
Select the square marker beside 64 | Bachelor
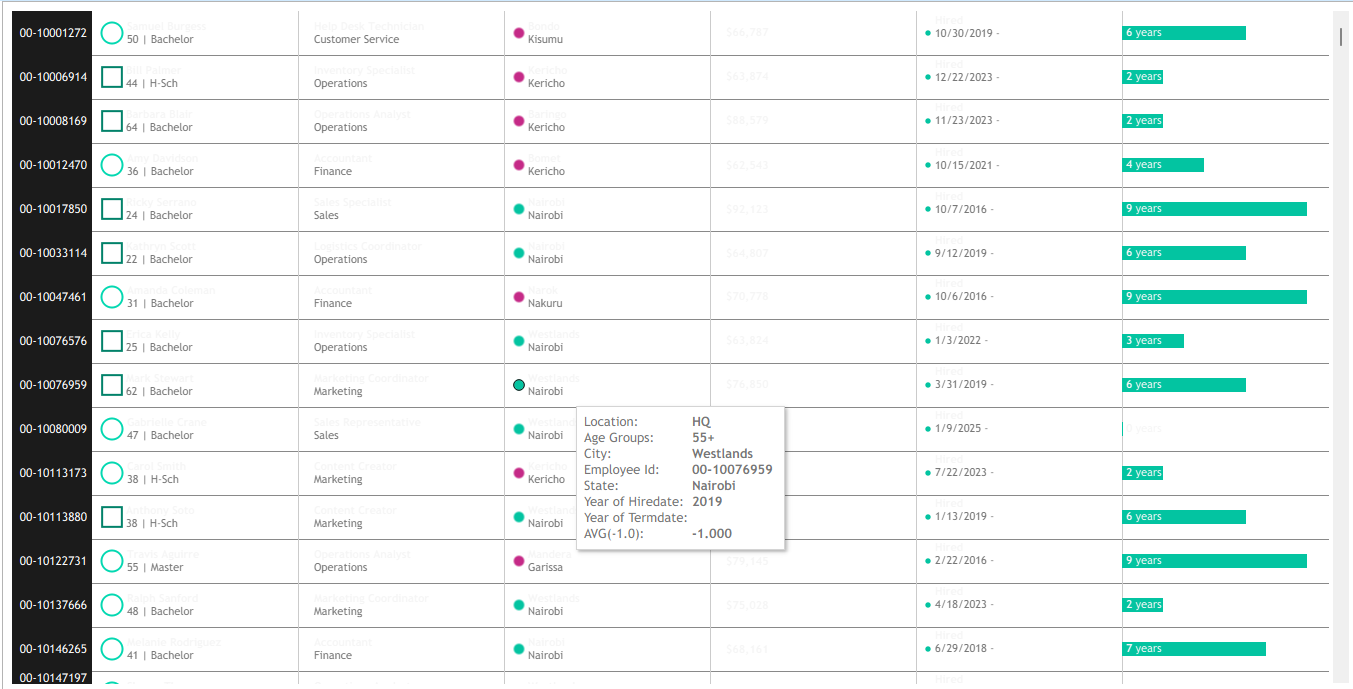pyautogui.click(x=112, y=121)
